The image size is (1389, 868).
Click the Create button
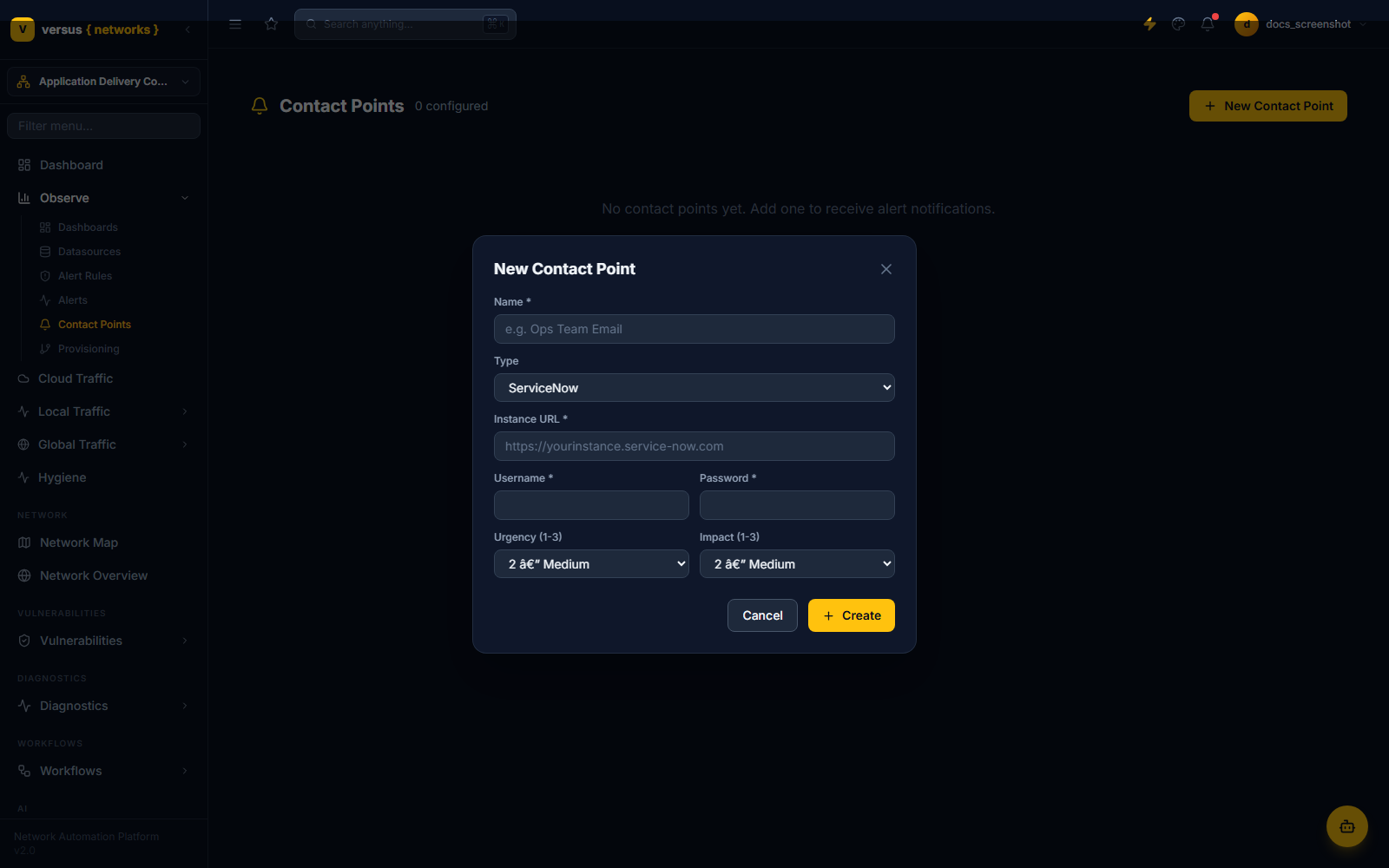tap(852, 615)
